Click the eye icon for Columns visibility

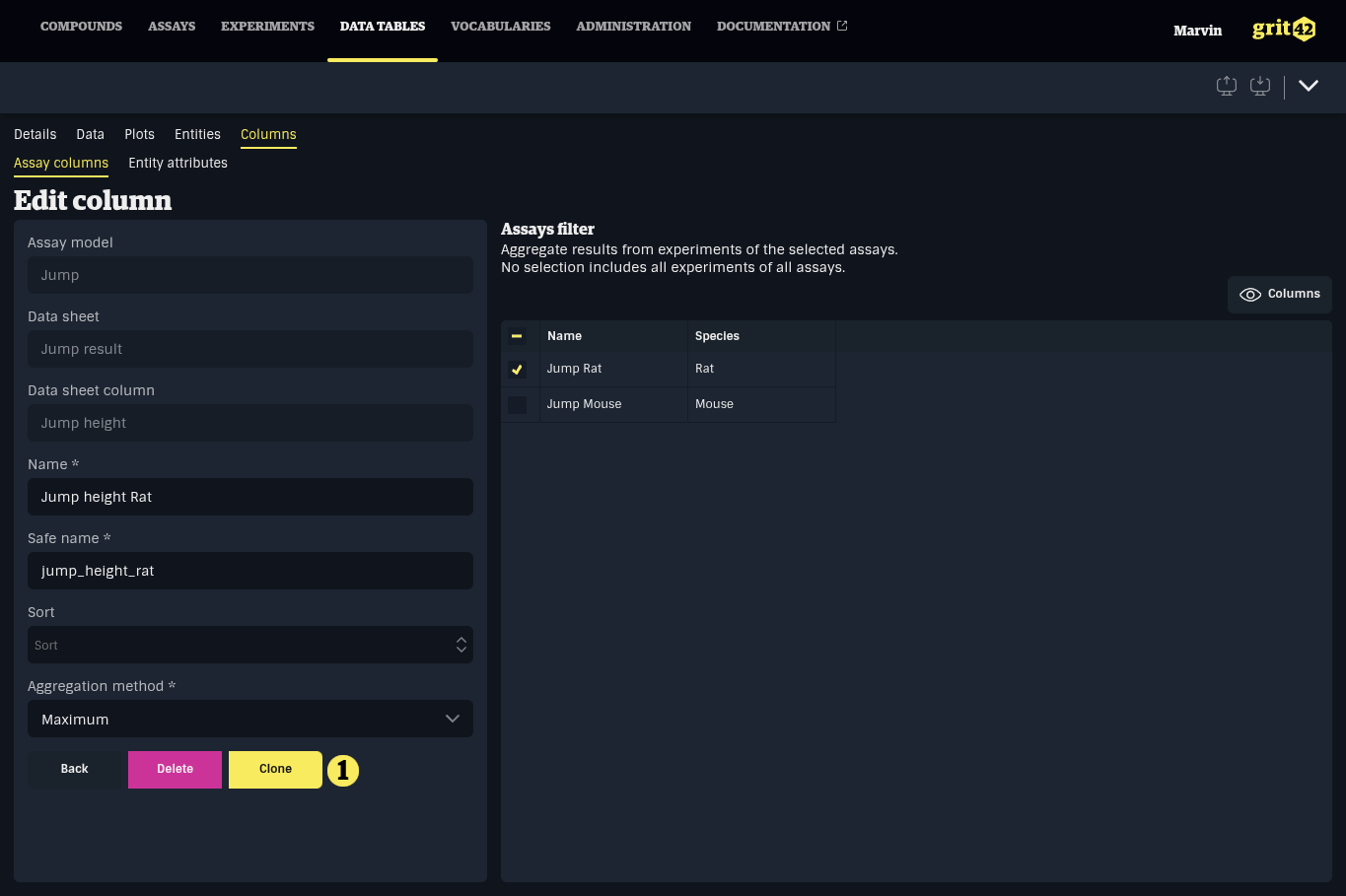(x=1249, y=295)
